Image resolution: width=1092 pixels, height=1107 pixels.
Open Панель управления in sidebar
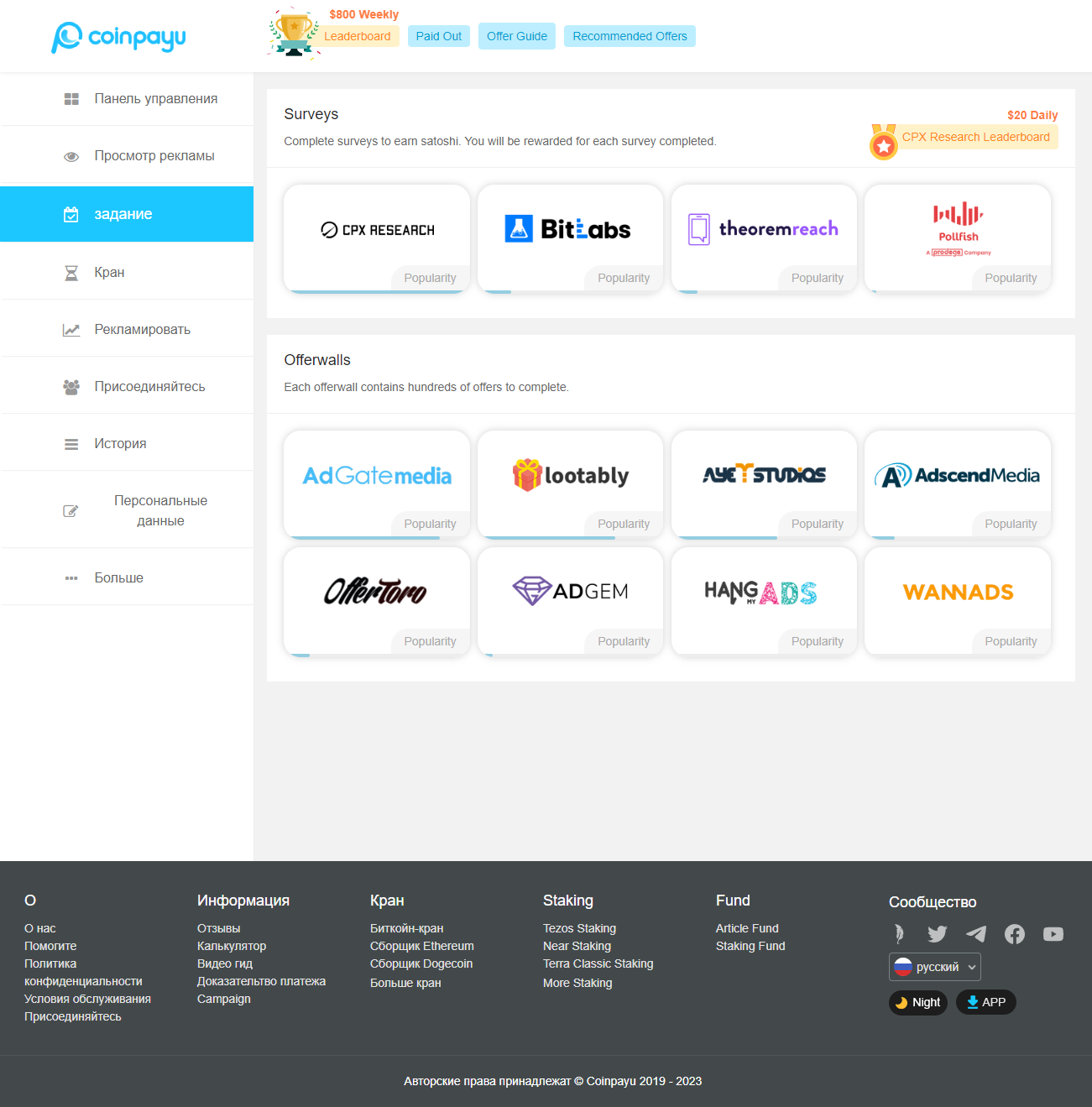coord(127,99)
